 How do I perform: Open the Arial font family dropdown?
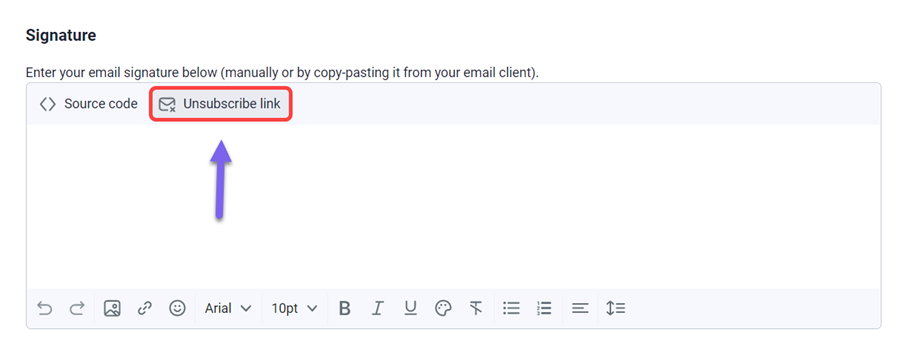(x=228, y=308)
